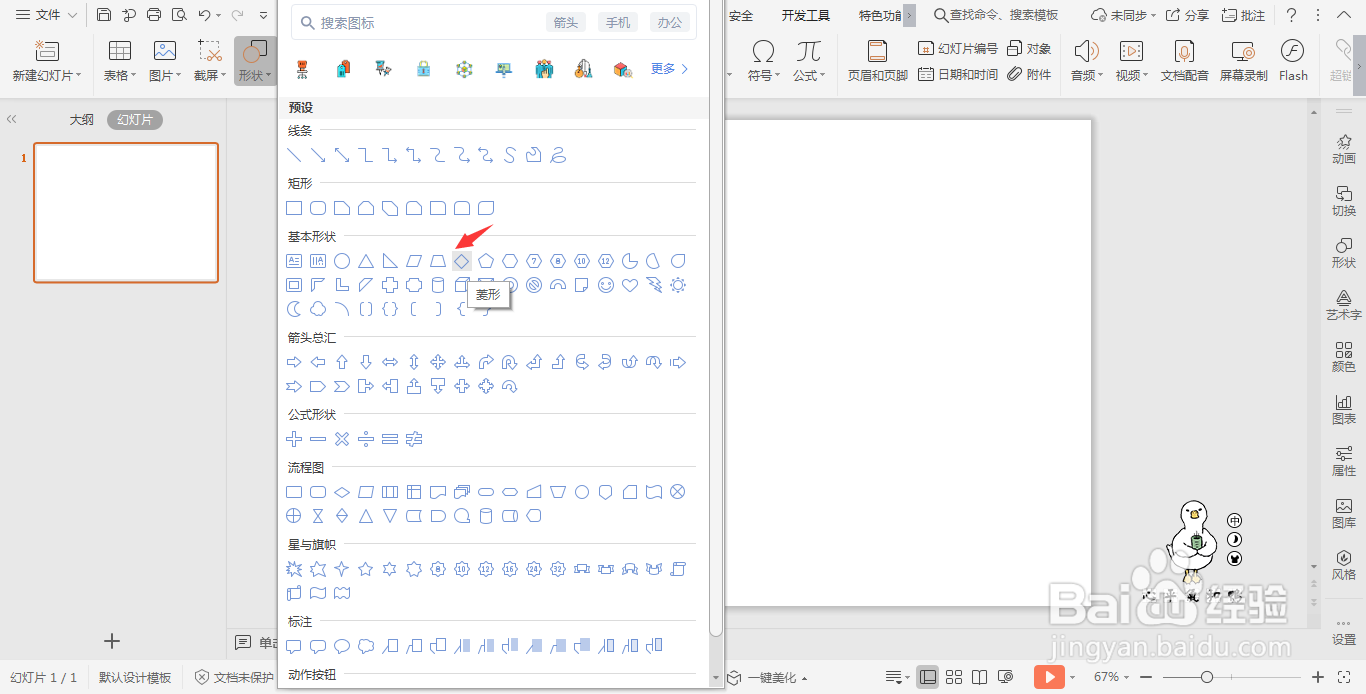Image resolution: width=1366 pixels, height=694 pixels.
Task: Click the Flash insert icon
Action: click(x=1293, y=61)
